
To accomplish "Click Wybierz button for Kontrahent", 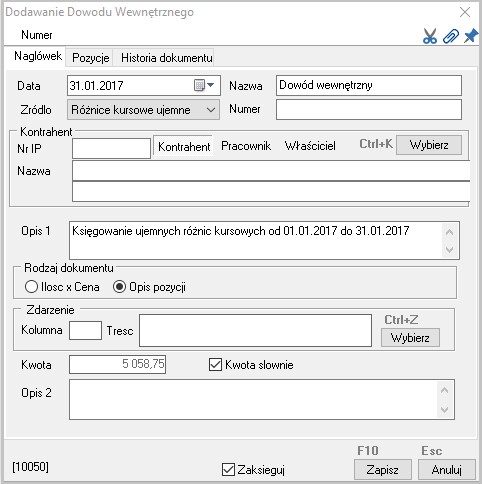I will [429, 145].
